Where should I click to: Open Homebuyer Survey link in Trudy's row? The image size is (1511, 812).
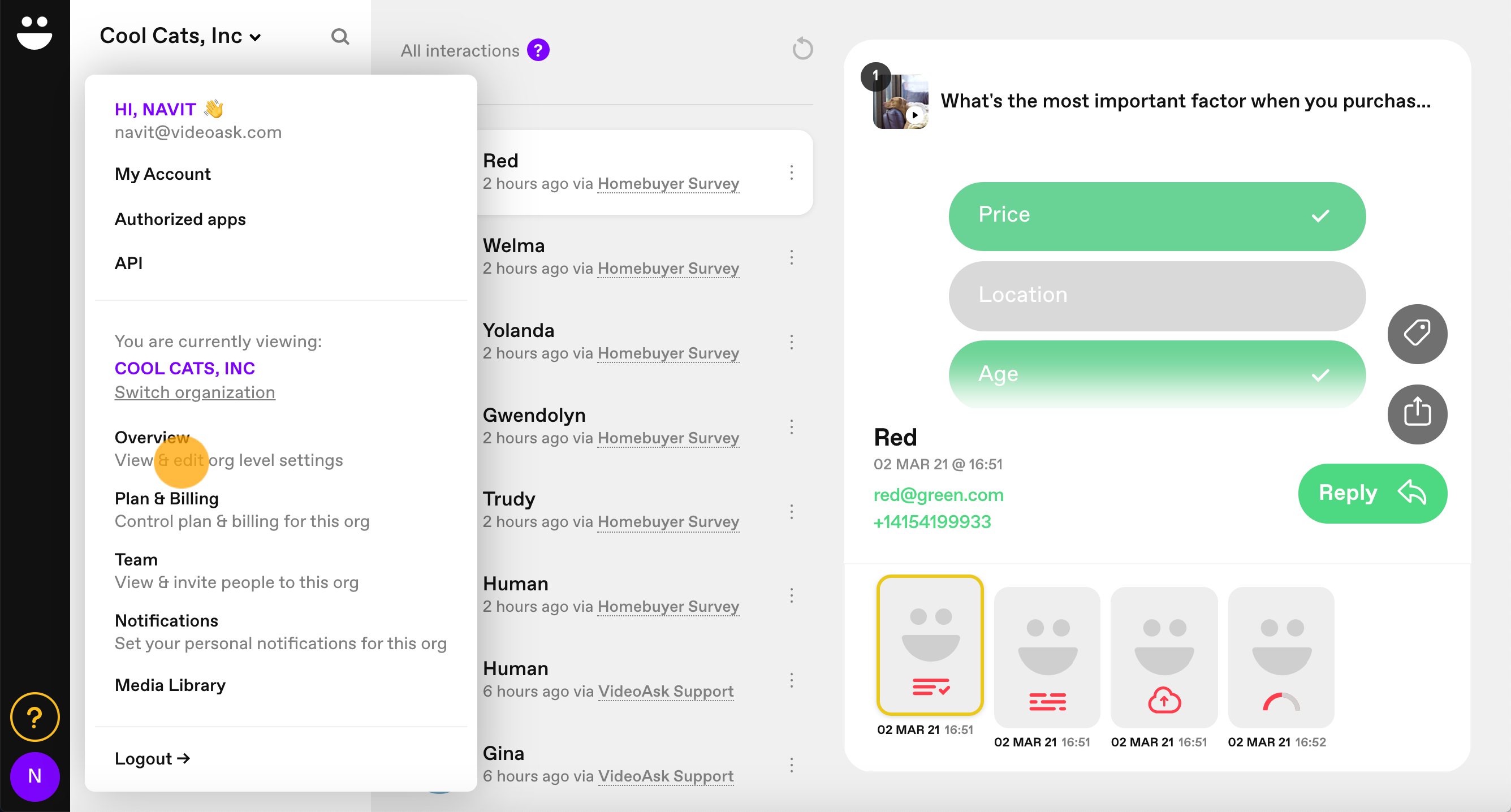[667, 522]
